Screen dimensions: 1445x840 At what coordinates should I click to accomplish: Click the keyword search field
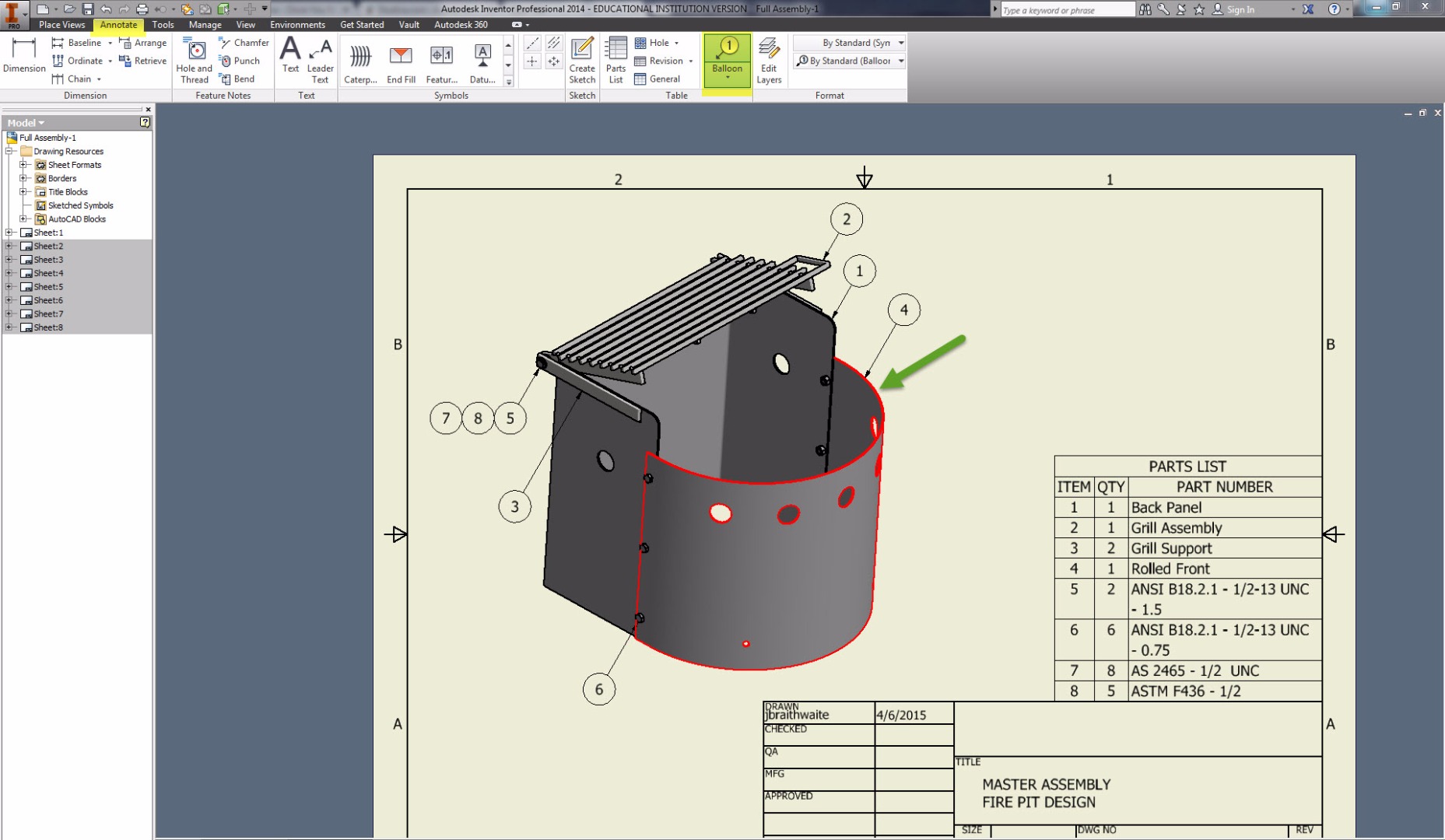click(1068, 9)
